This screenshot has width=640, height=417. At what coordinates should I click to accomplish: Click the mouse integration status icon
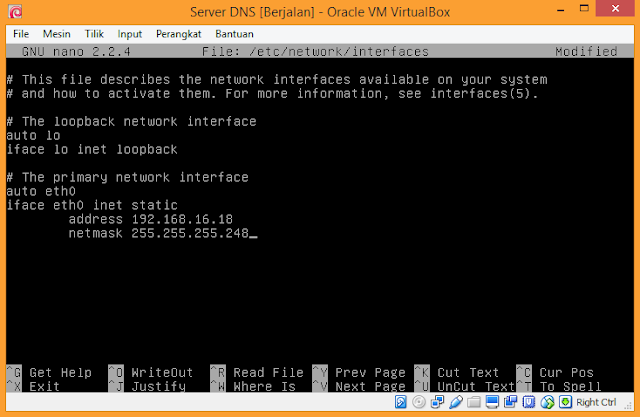point(547,402)
